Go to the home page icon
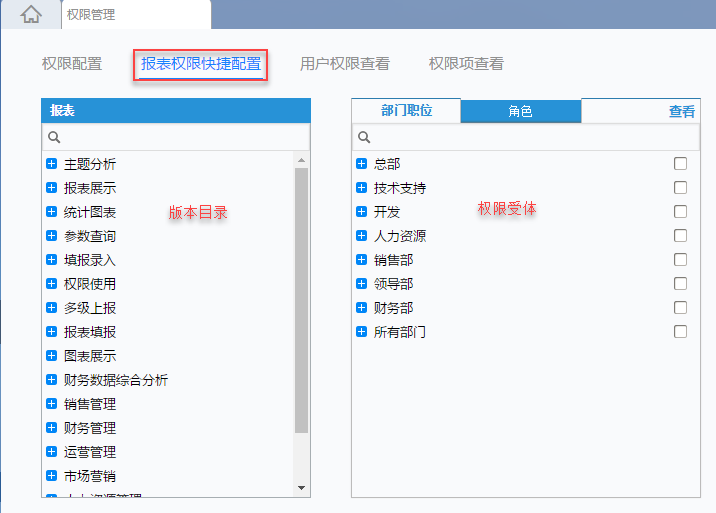Viewport: 716px width, 513px height. (x=31, y=15)
